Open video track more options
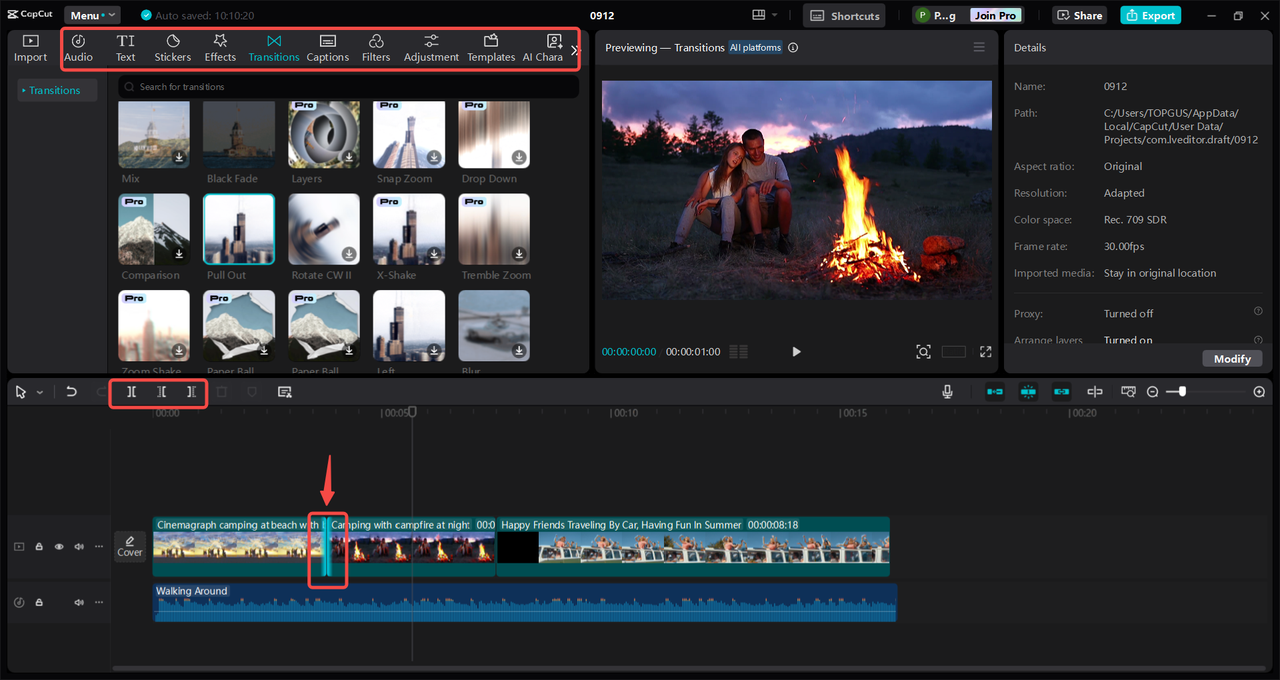 tap(98, 547)
